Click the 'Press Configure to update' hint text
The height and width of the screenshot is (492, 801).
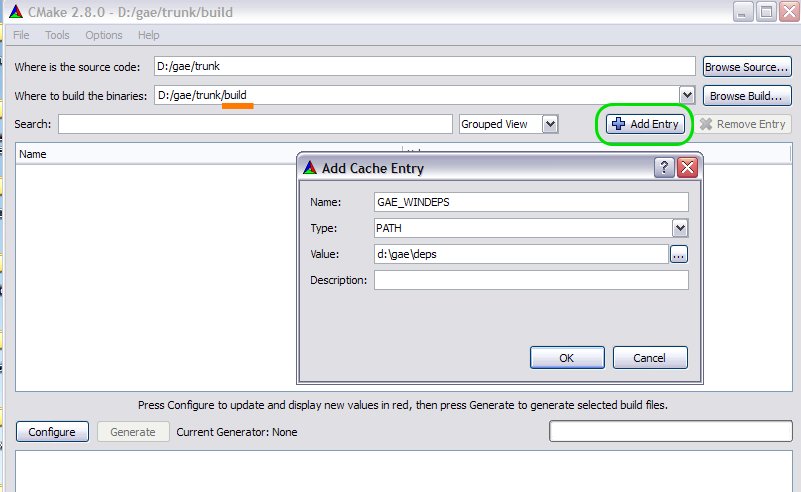[x=403, y=405]
